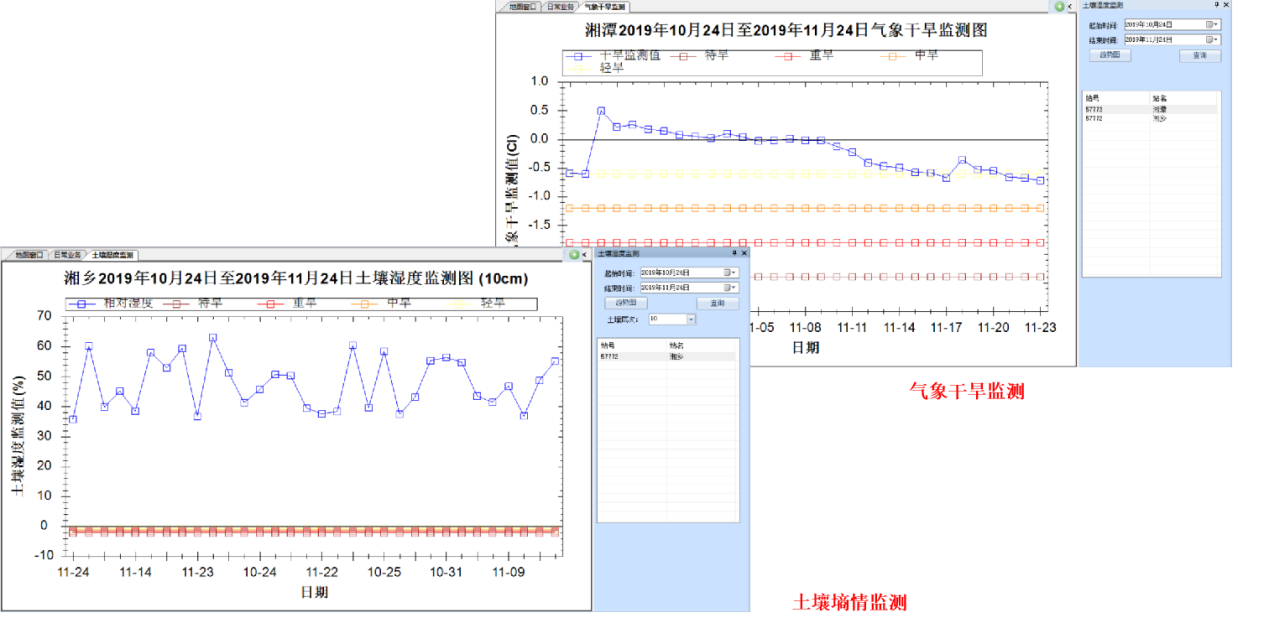Switch to 地图窗口 tab in soil window
This screenshot has height=623, width=1269.
(x=29, y=255)
